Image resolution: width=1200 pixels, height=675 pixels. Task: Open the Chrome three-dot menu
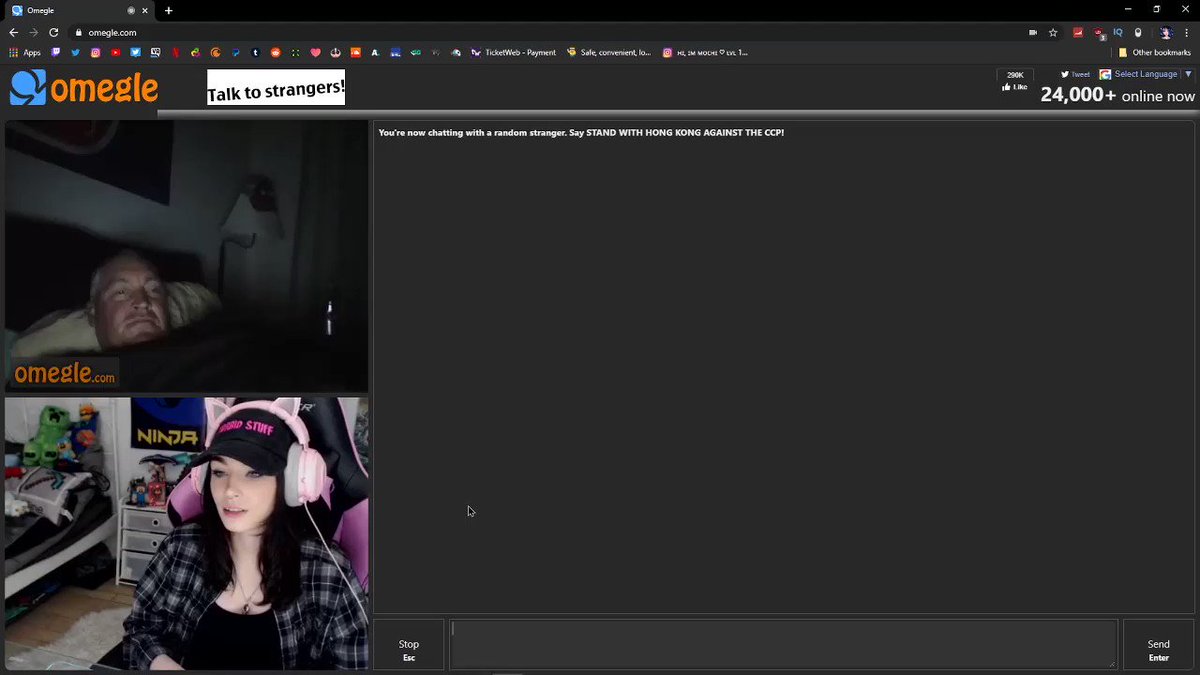[x=1186, y=32]
